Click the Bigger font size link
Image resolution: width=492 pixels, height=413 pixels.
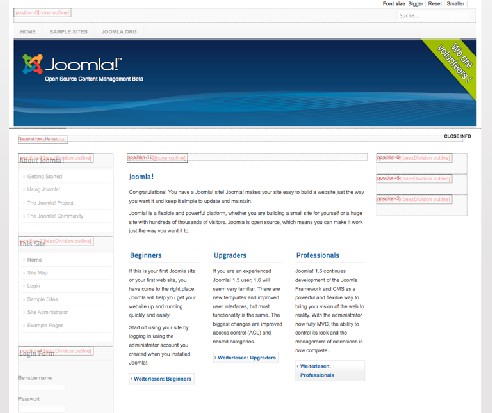pos(416,4)
